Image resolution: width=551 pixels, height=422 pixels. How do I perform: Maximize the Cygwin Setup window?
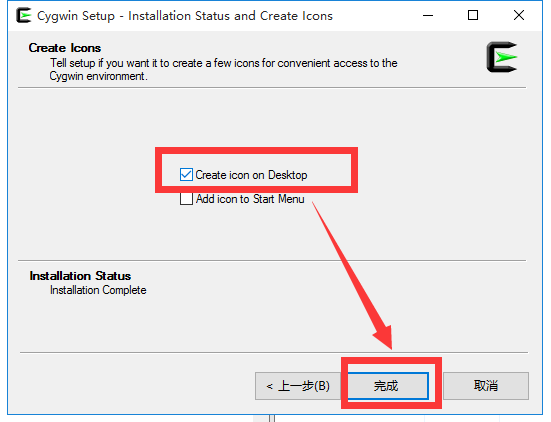coord(473,15)
